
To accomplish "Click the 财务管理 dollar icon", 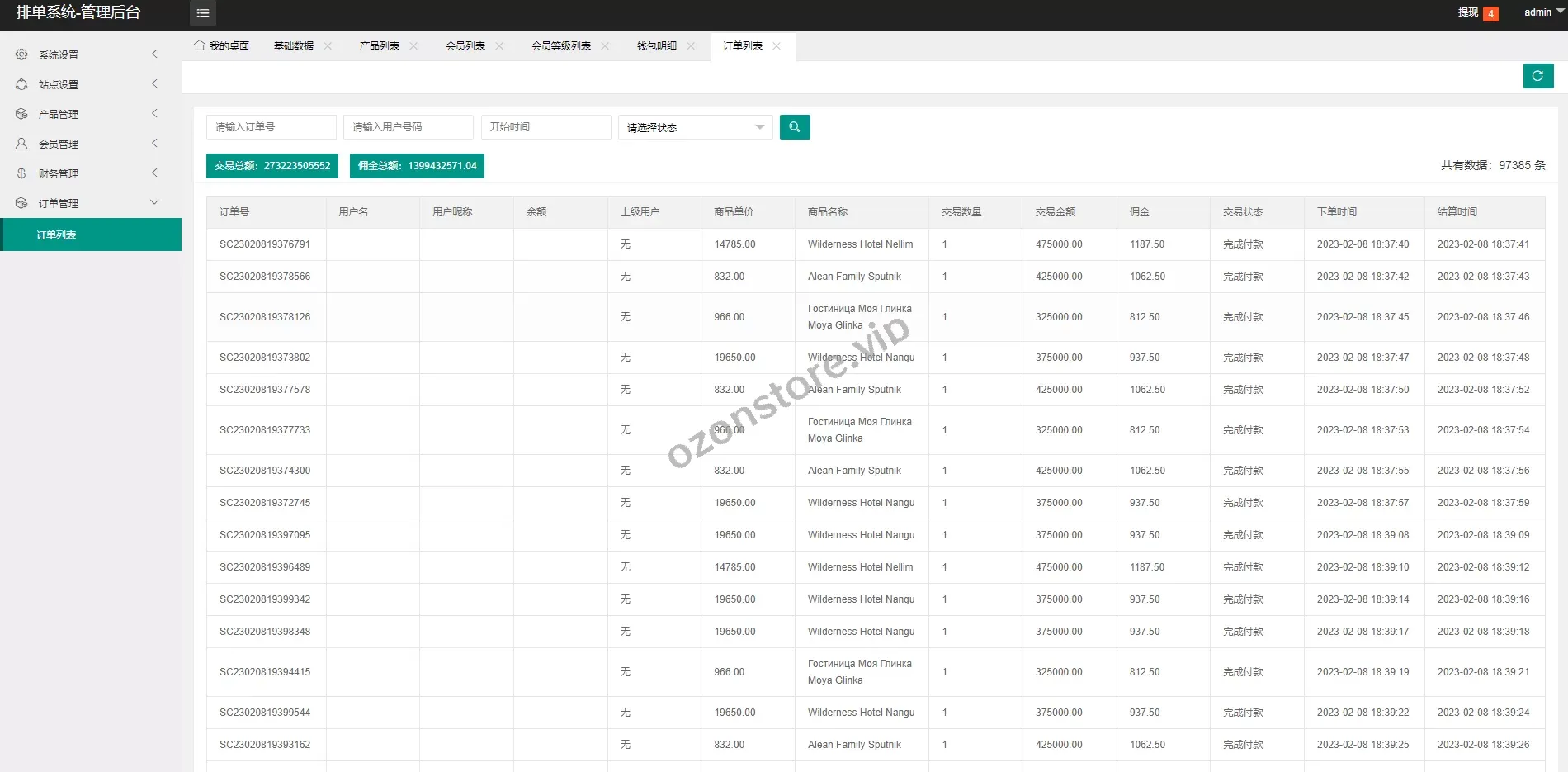I will 21,173.
